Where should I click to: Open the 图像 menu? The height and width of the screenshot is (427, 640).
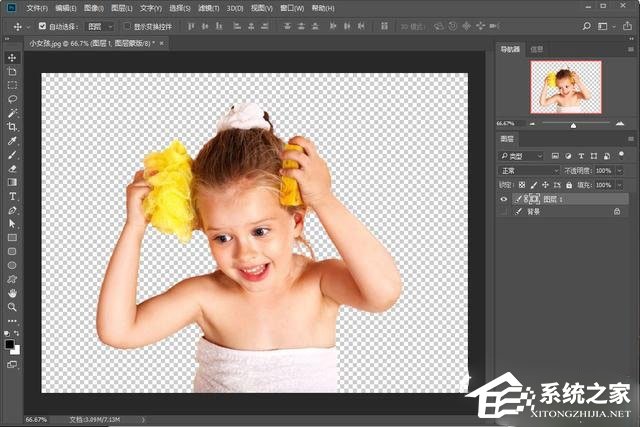pos(94,8)
